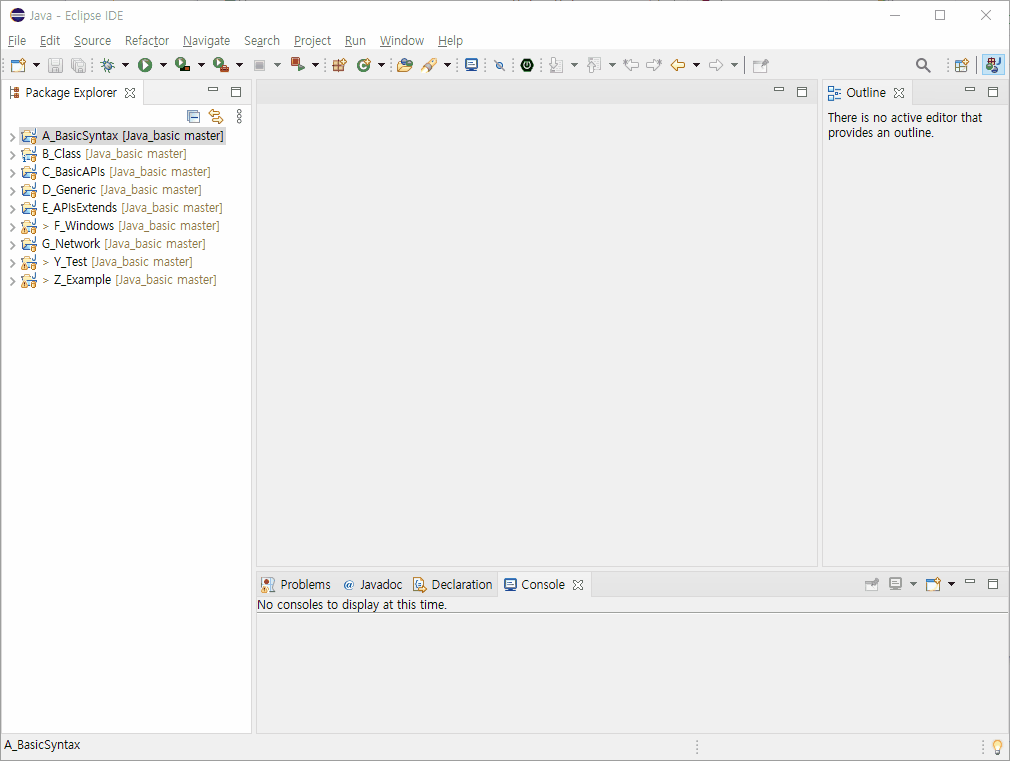Minimize the Package Explorer view

coord(213,90)
